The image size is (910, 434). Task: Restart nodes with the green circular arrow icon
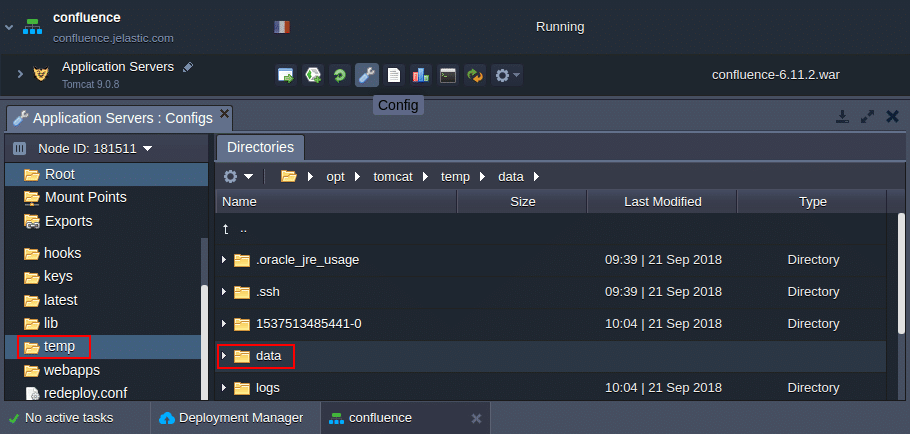[x=340, y=75]
